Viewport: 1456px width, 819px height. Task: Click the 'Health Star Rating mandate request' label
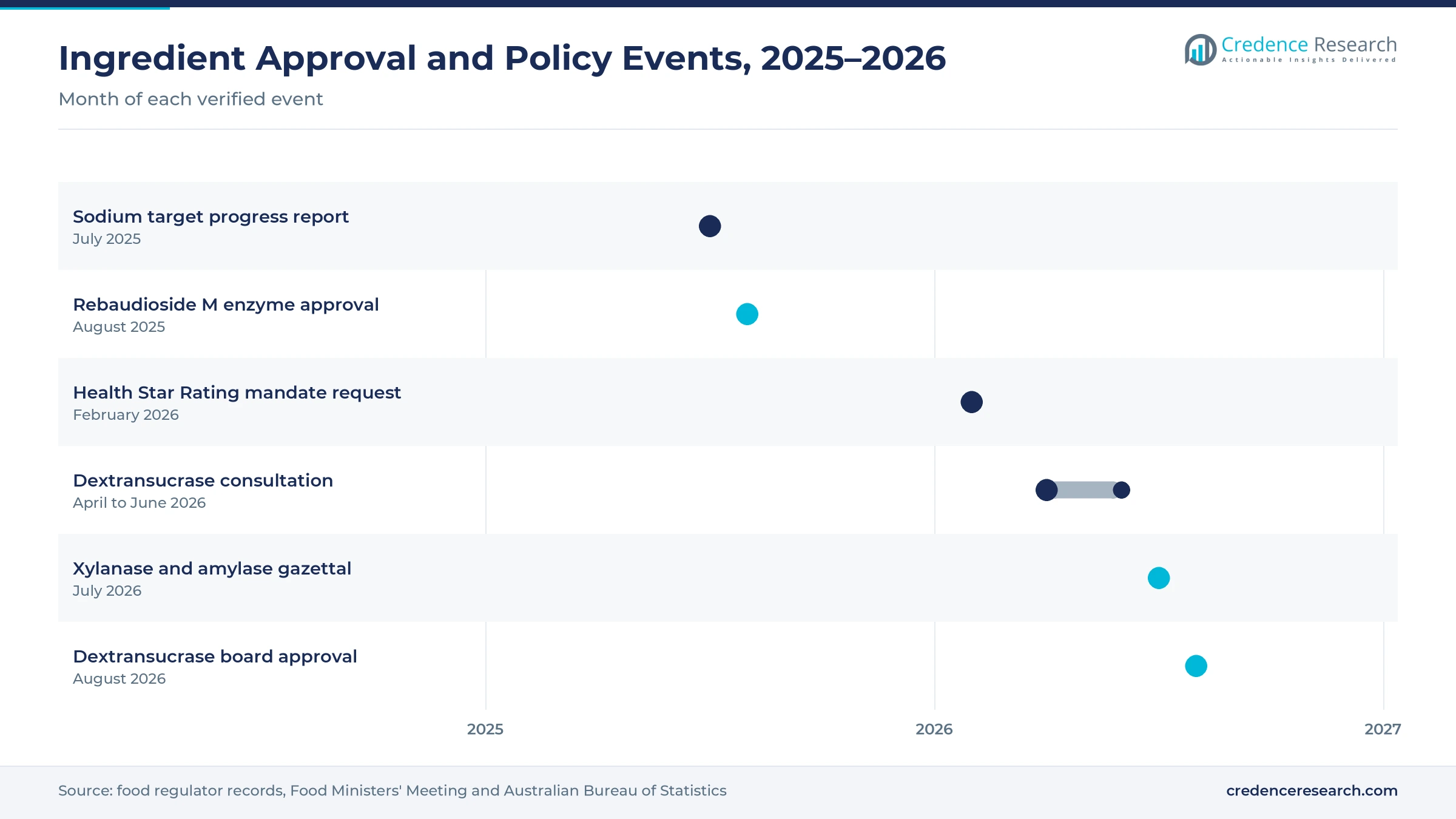point(237,393)
